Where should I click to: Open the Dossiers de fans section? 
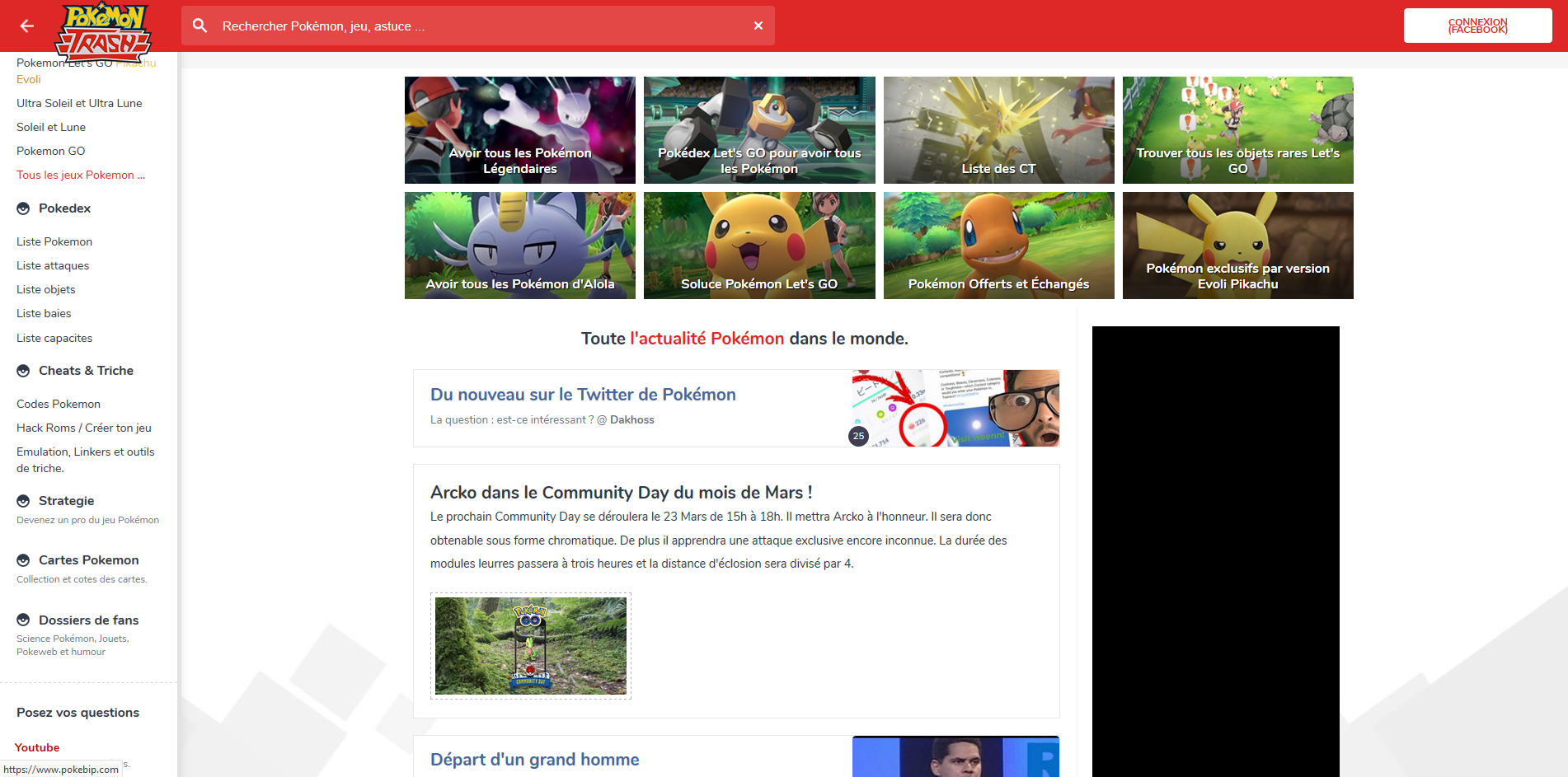88,620
